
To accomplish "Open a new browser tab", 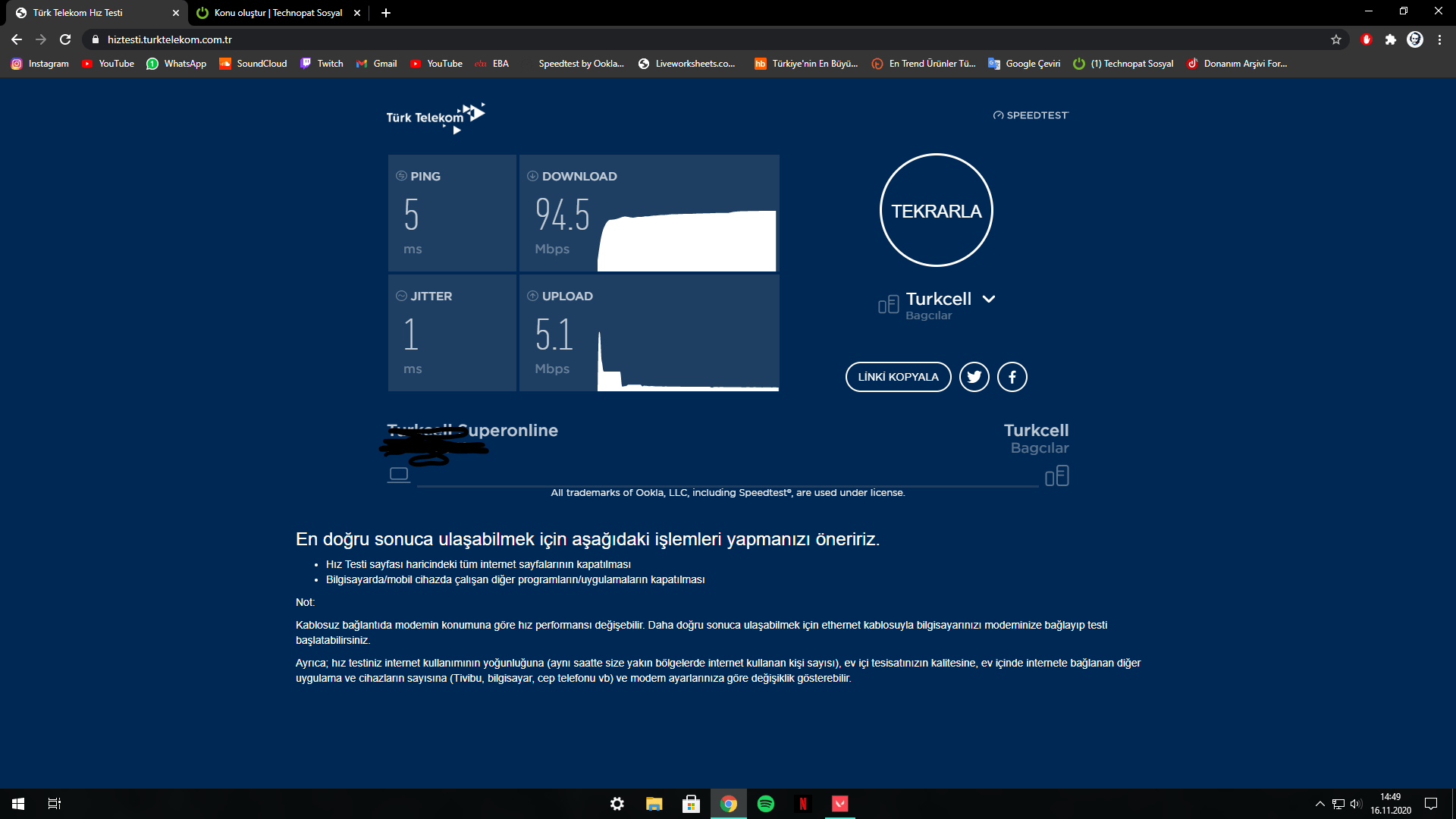I will click(x=386, y=13).
